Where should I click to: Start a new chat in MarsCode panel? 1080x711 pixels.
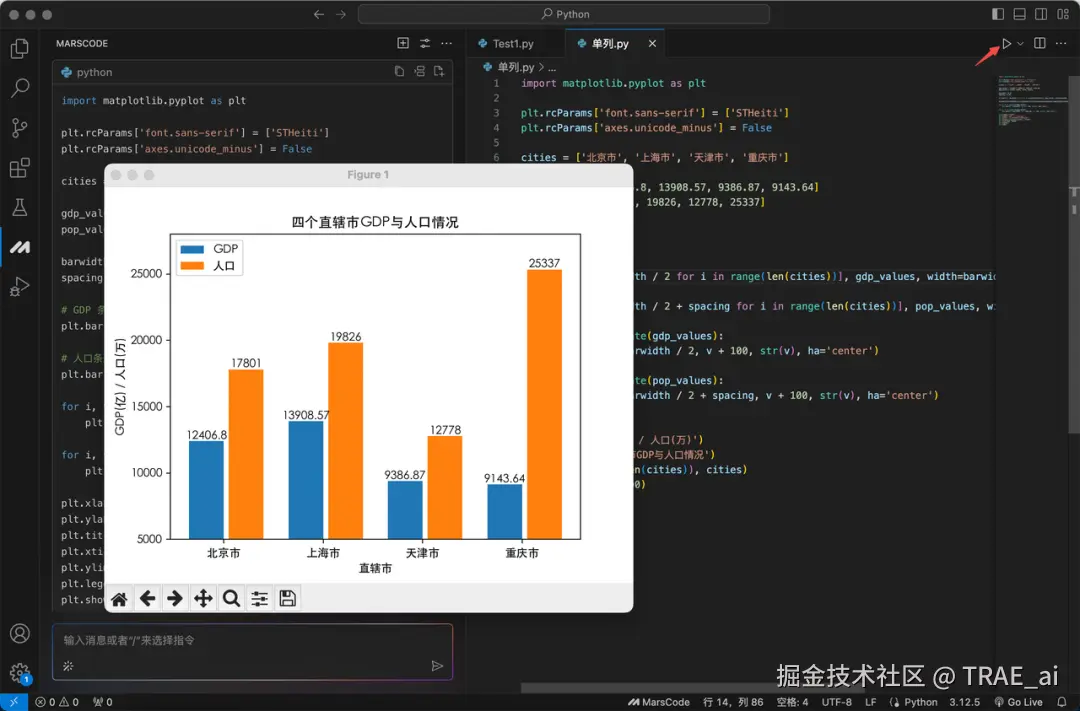click(403, 43)
